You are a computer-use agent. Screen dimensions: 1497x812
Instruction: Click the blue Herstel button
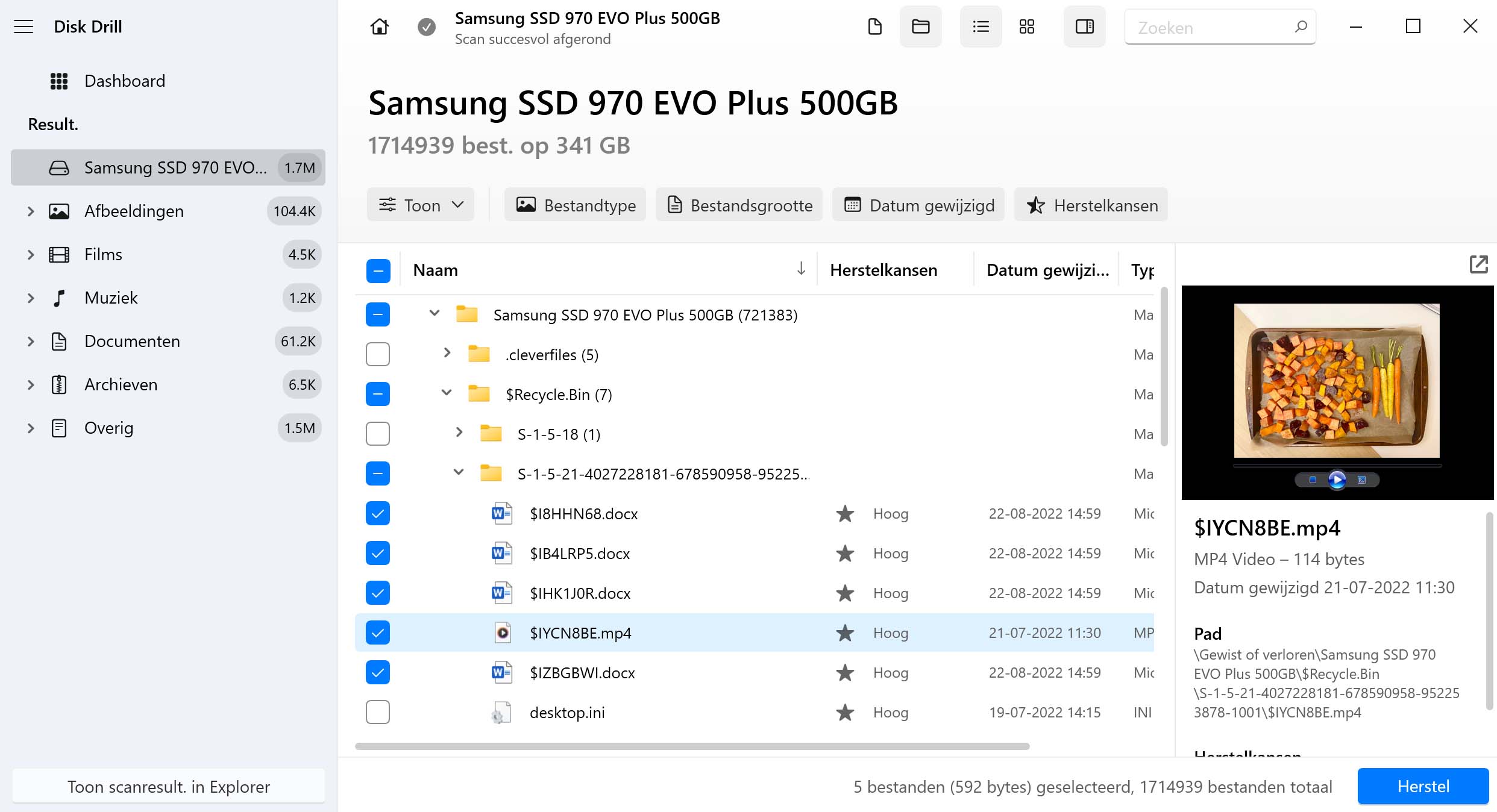click(x=1423, y=787)
